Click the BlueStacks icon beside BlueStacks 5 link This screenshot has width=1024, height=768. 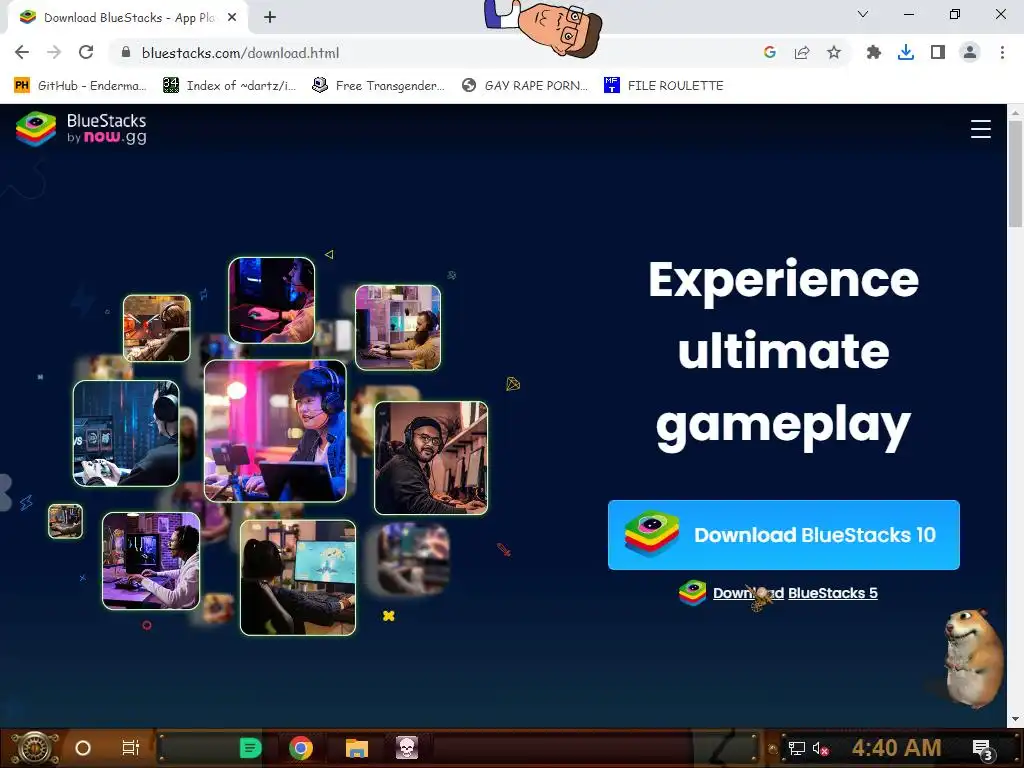692,593
